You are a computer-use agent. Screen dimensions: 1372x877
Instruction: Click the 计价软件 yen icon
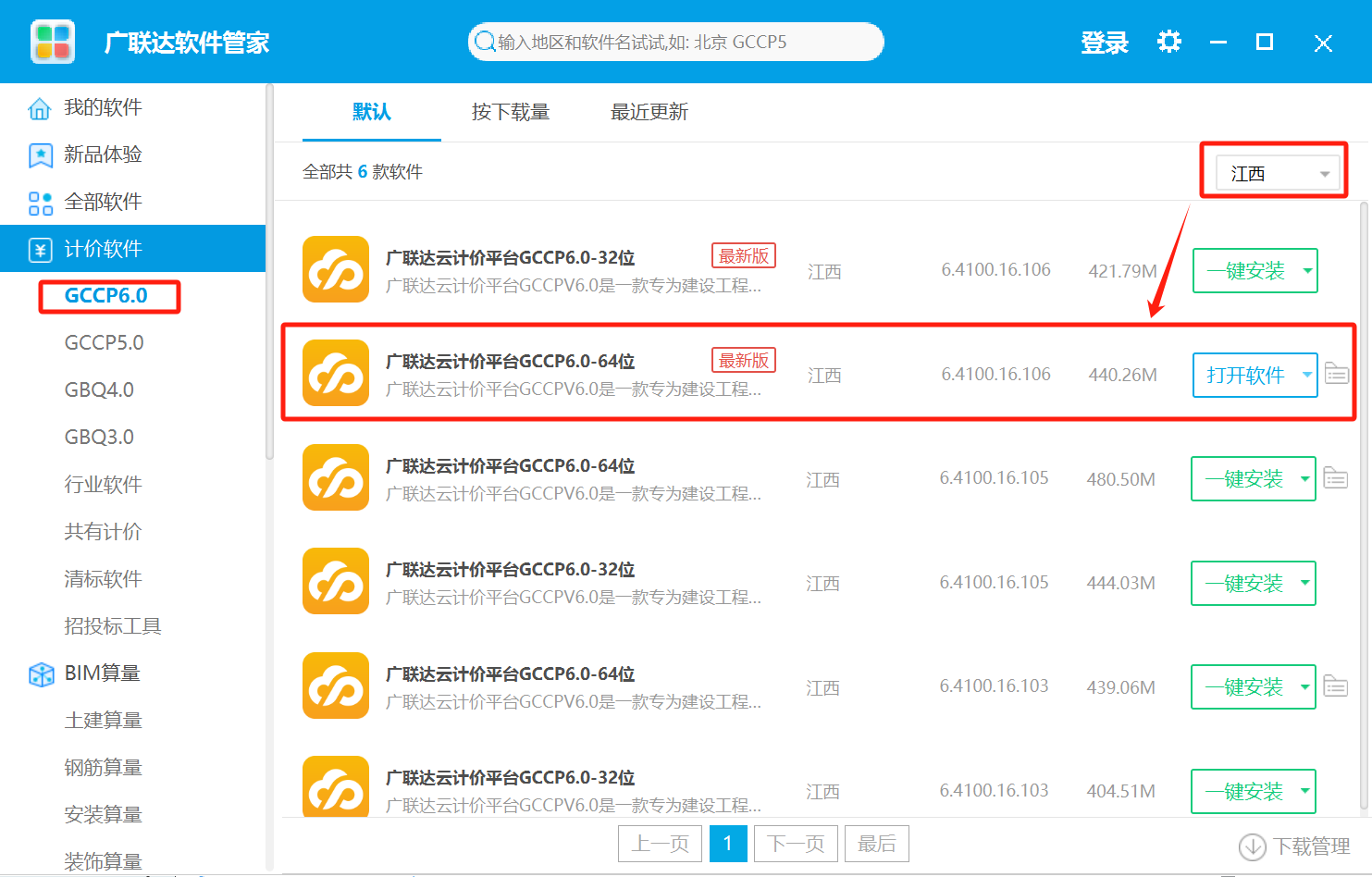pos(40,250)
